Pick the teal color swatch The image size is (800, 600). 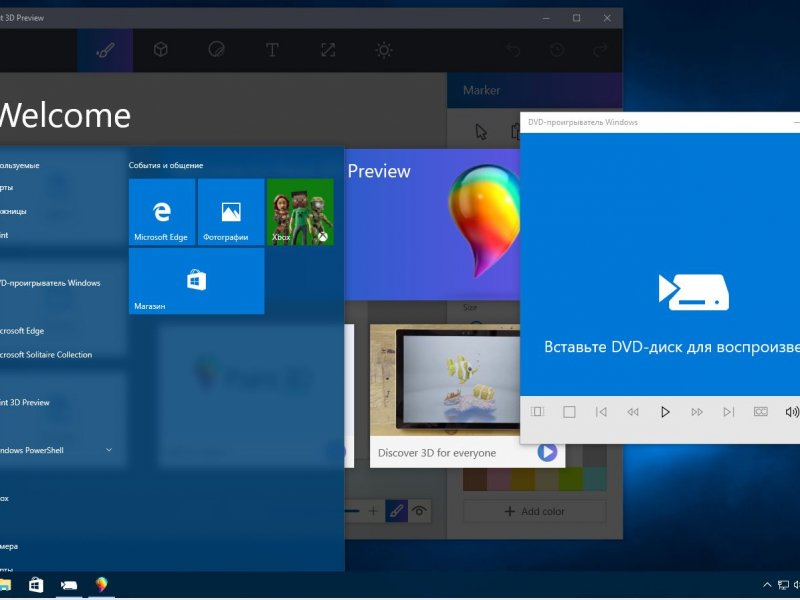(x=594, y=480)
